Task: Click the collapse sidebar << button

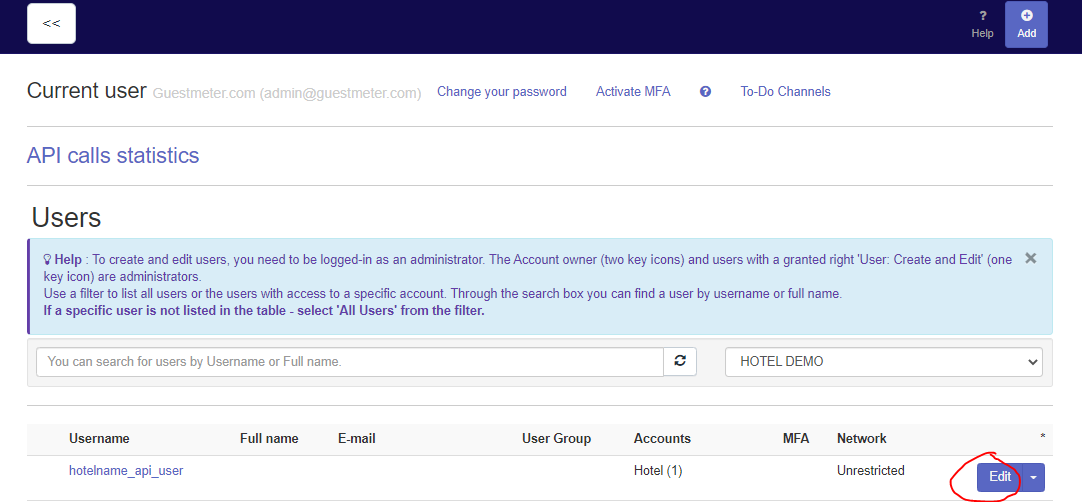Action: click(x=51, y=24)
